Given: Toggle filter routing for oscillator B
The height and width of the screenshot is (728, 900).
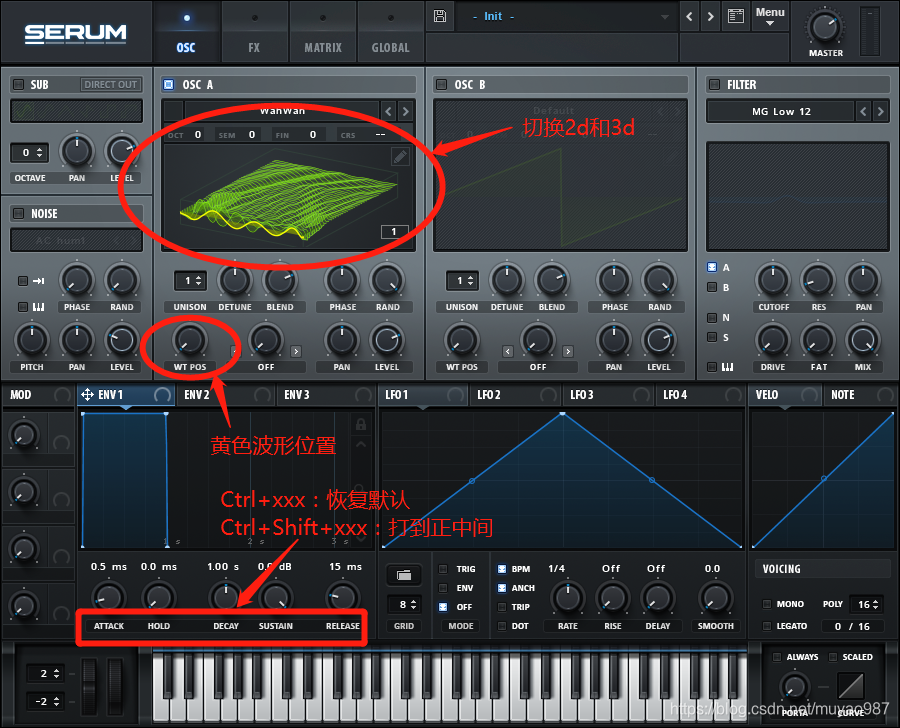Looking at the screenshot, I should tap(712, 287).
